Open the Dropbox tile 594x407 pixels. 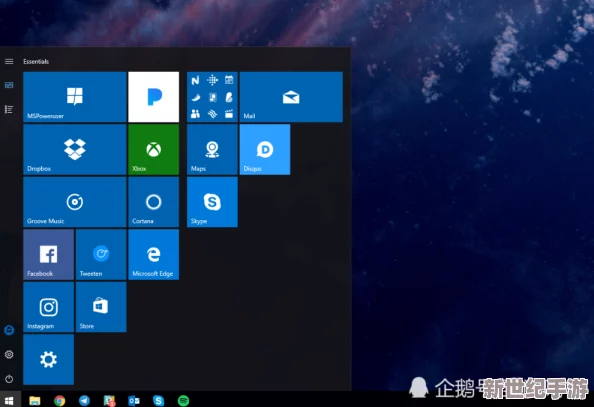(x=75, y=149)
